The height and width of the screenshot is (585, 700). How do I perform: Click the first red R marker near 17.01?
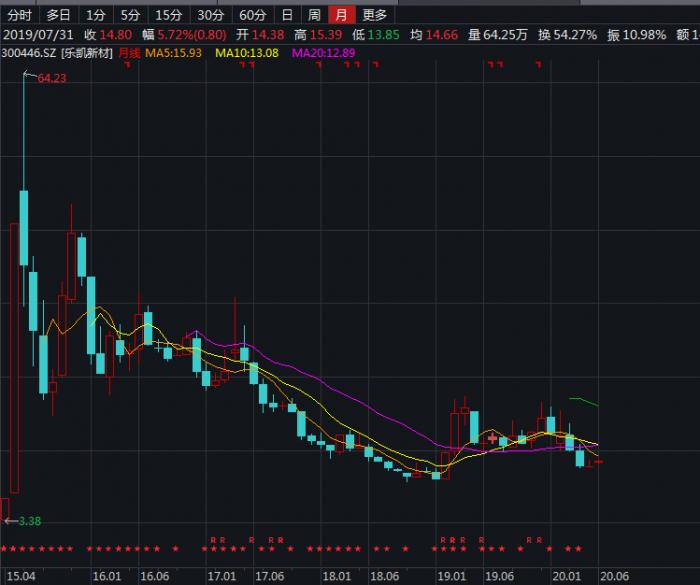pyautogui.click(x=213, y=539)
